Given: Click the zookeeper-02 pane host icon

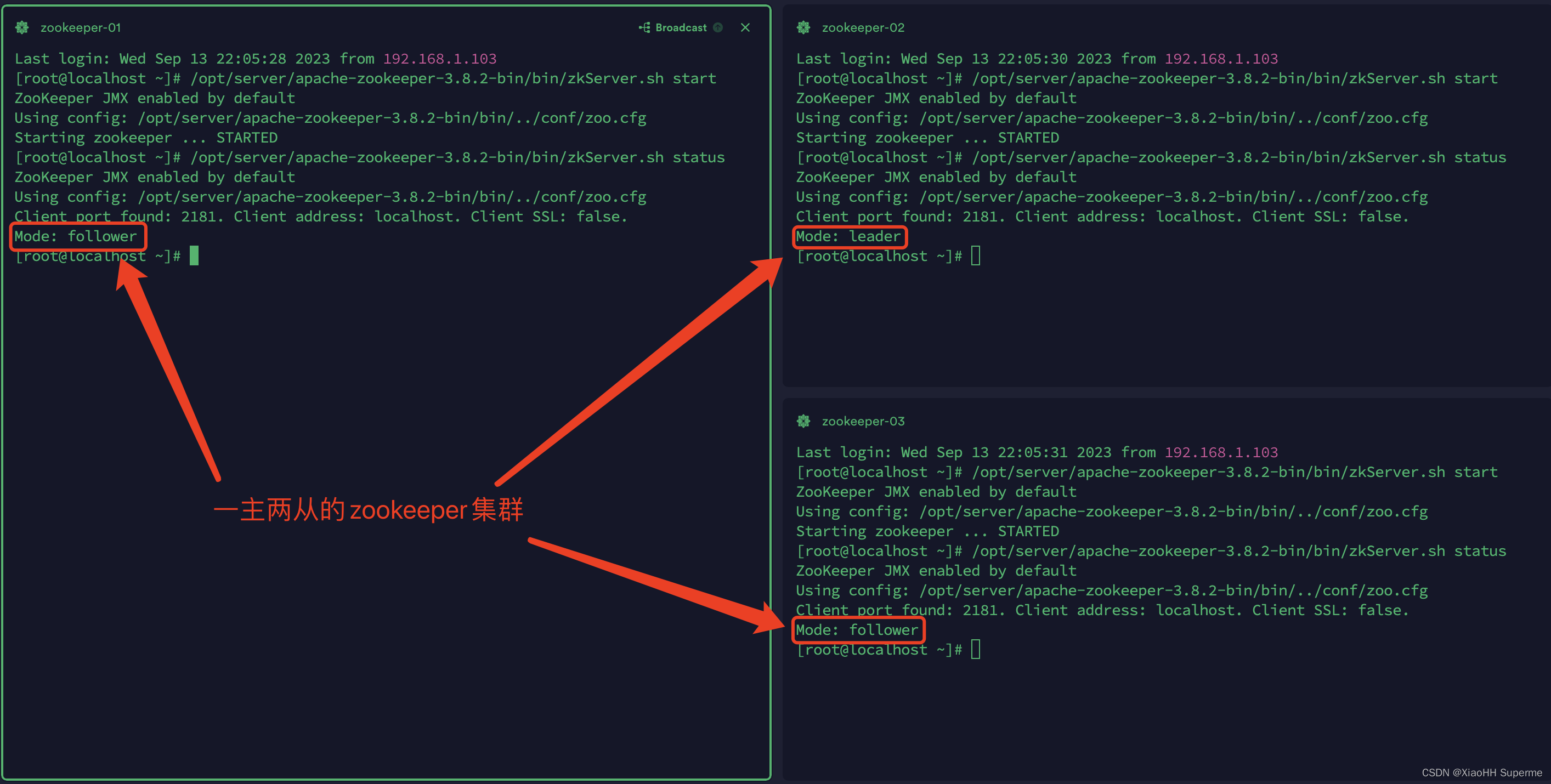Looking at the screenshot, I should [x=804, y=27].
